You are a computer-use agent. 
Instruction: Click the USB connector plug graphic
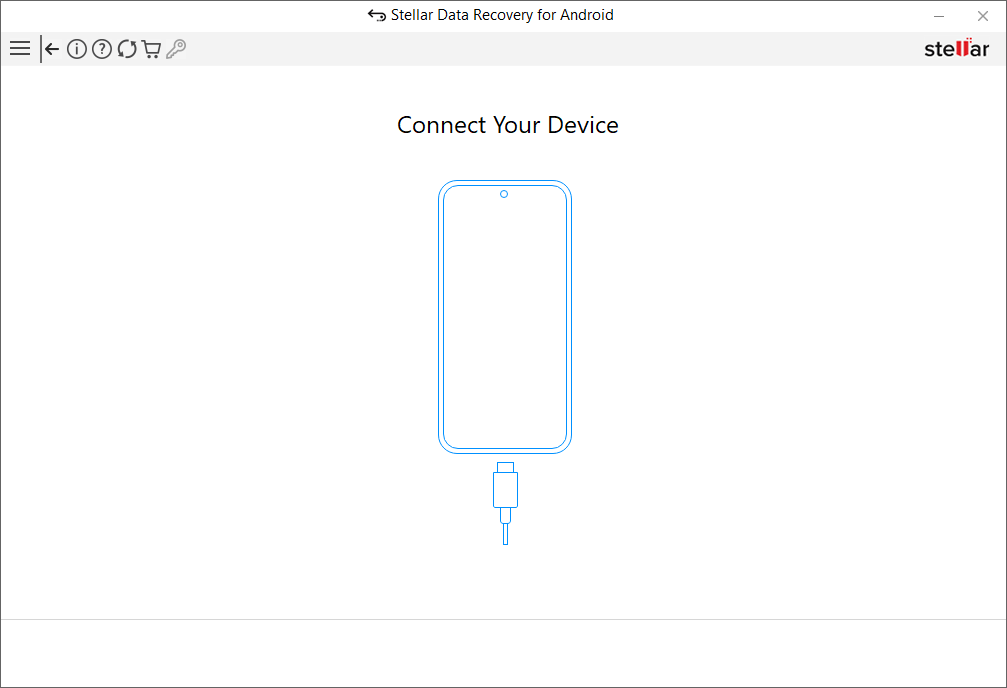pos(505,488)
